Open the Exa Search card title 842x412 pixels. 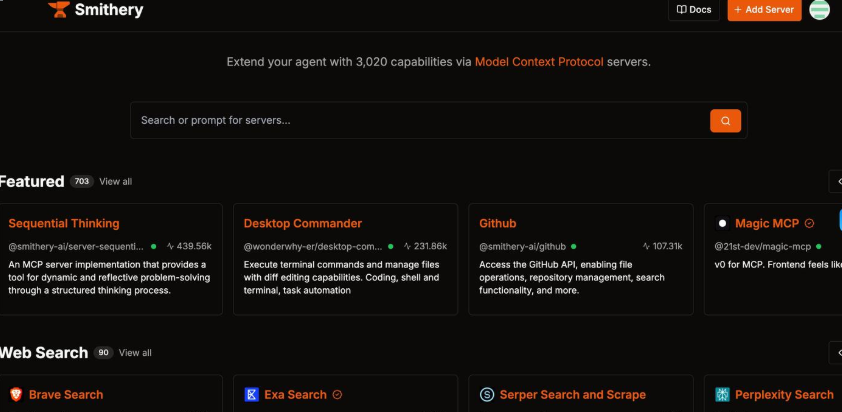click(x=295, y=395)
